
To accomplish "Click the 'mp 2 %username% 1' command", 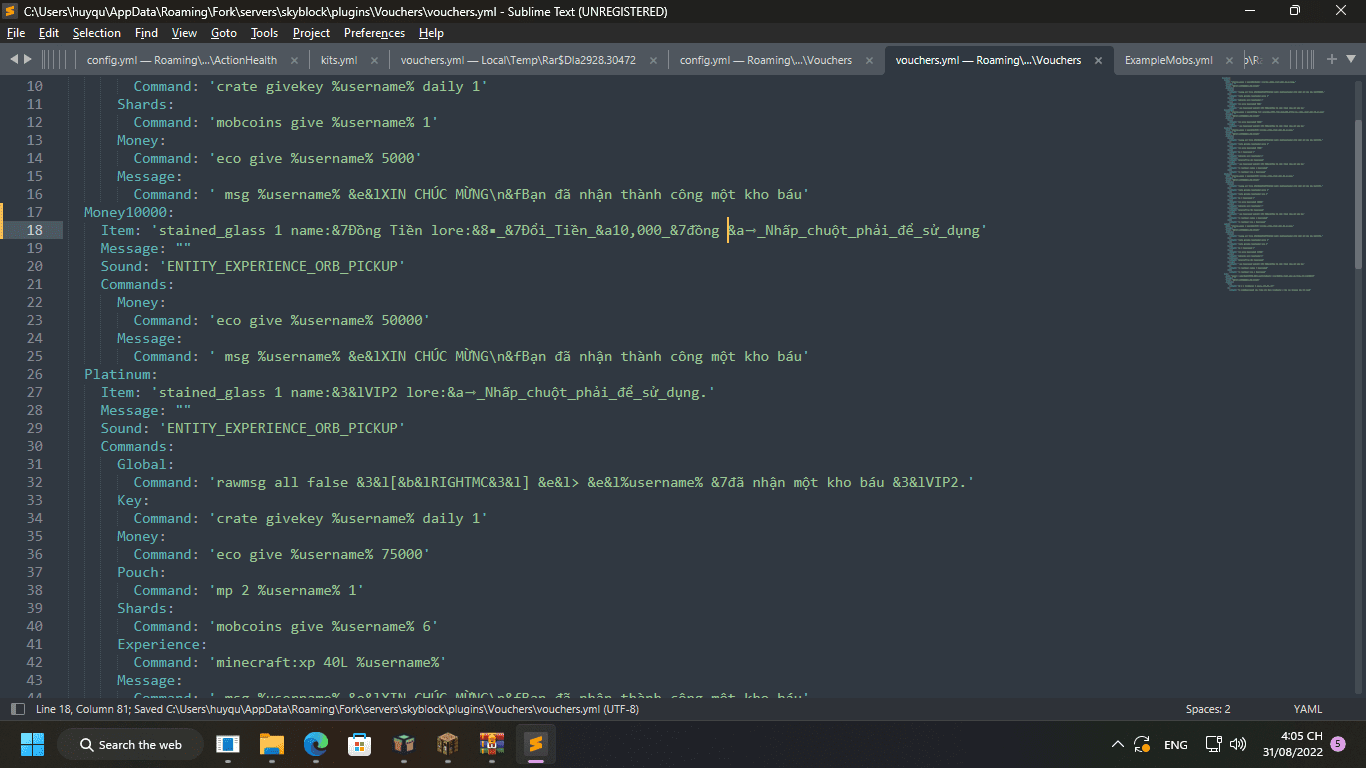I will pyautogui.click(x=286, y=590).
